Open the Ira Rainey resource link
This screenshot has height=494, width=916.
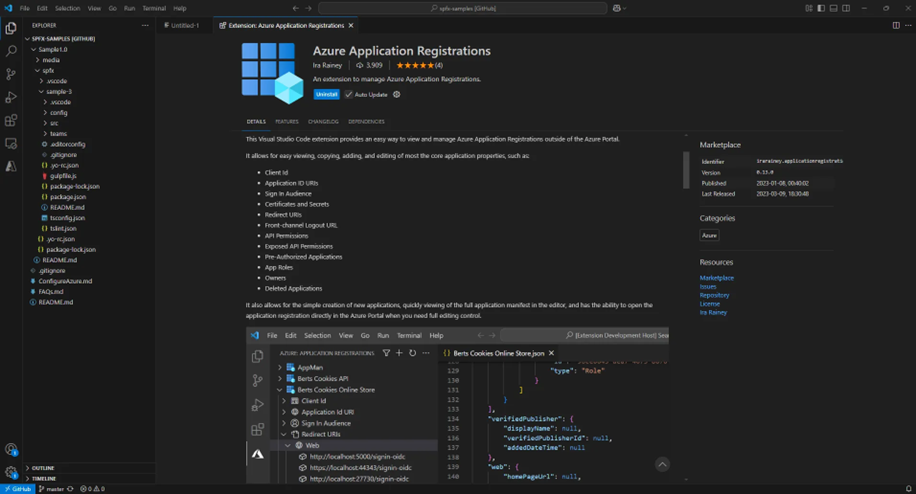pos(713,312)
